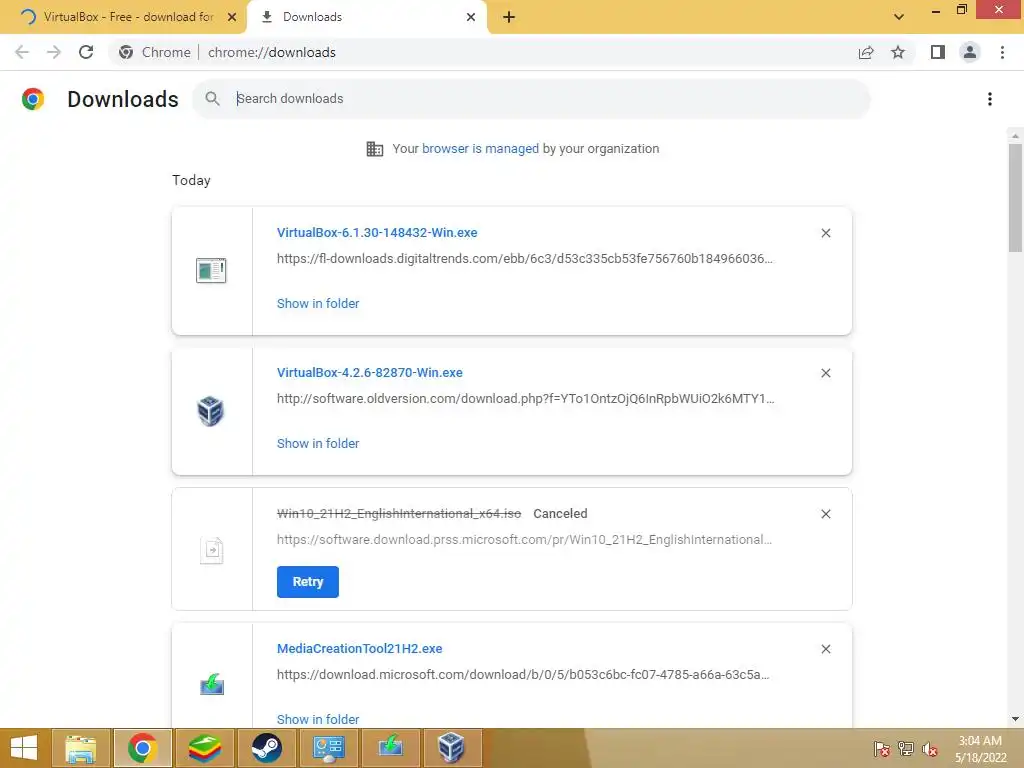The image size is (1024, 768).
Task: Close the Downloads tab
Action: point(471,17)
